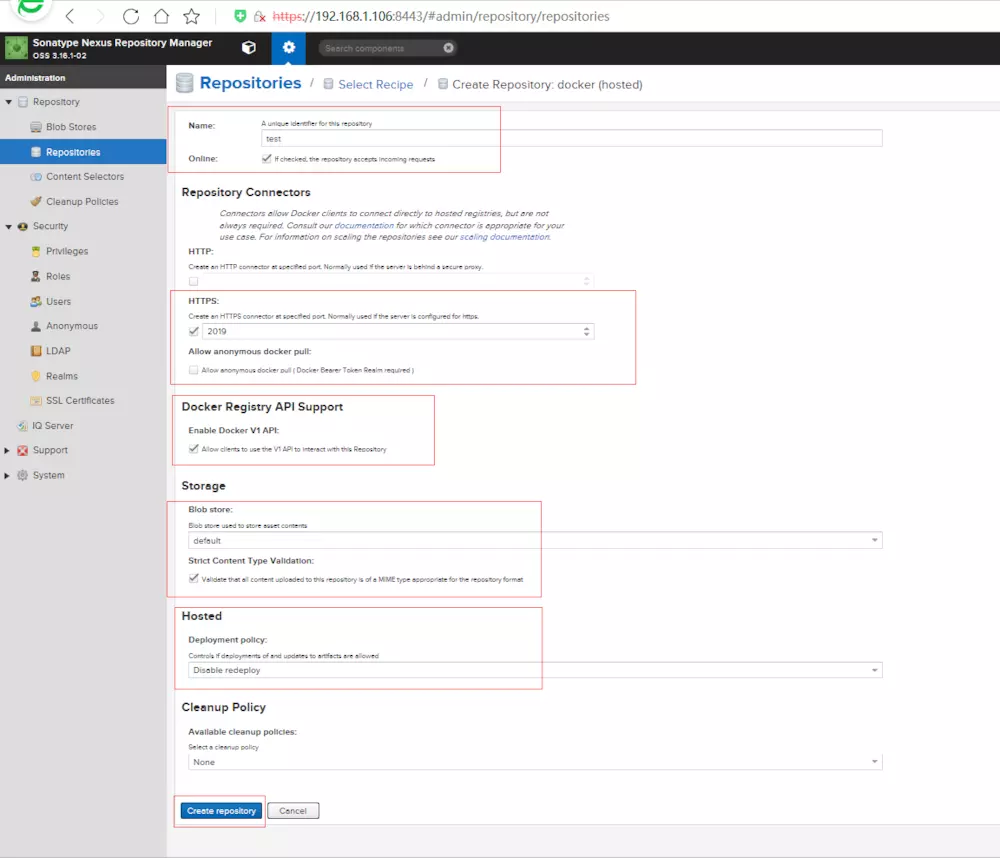The height and width of the screenshot is (858, 1000).
Task: Open the Administration gear icon
Action: coord(289,48)
